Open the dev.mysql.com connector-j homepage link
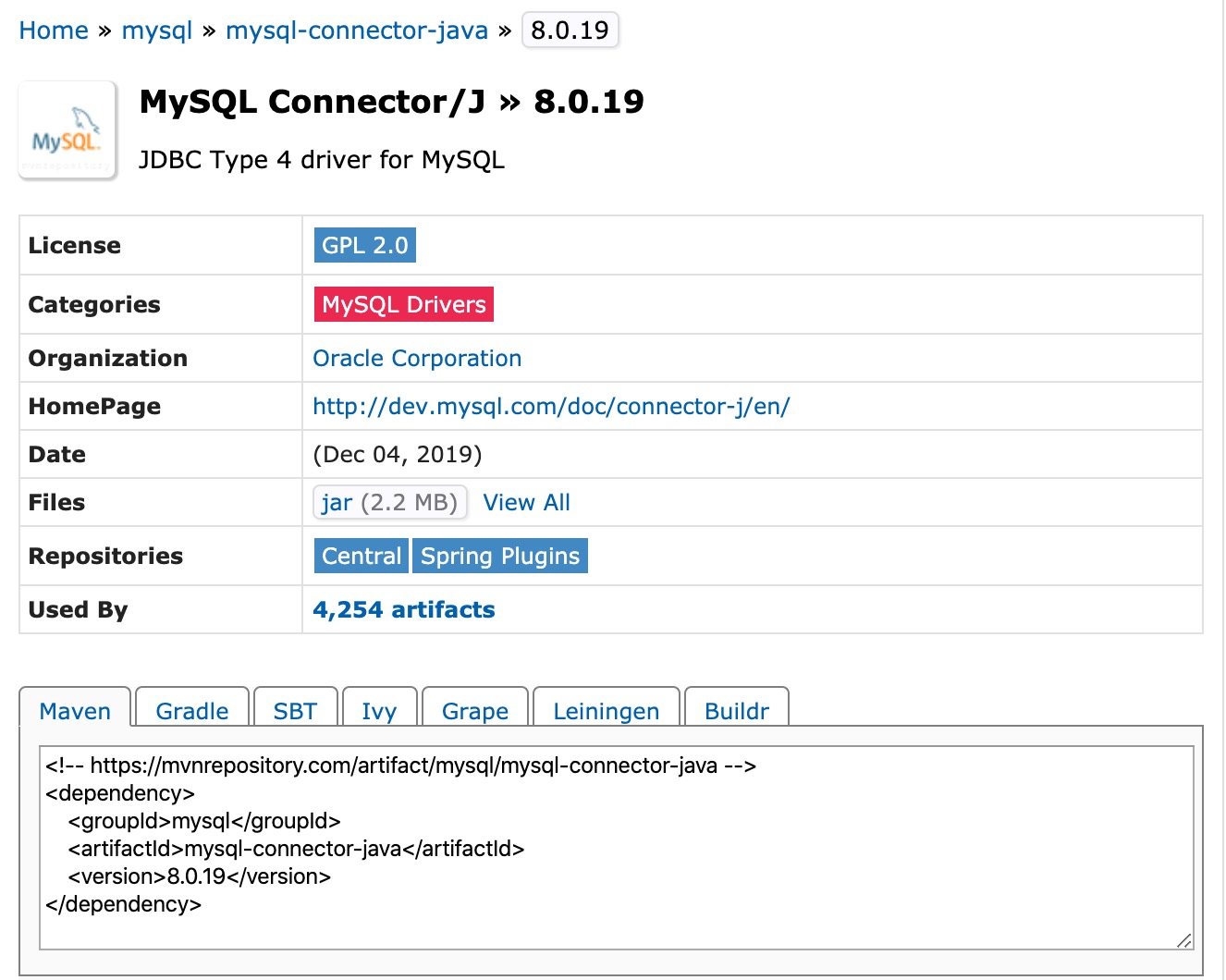 pos(551,407)
